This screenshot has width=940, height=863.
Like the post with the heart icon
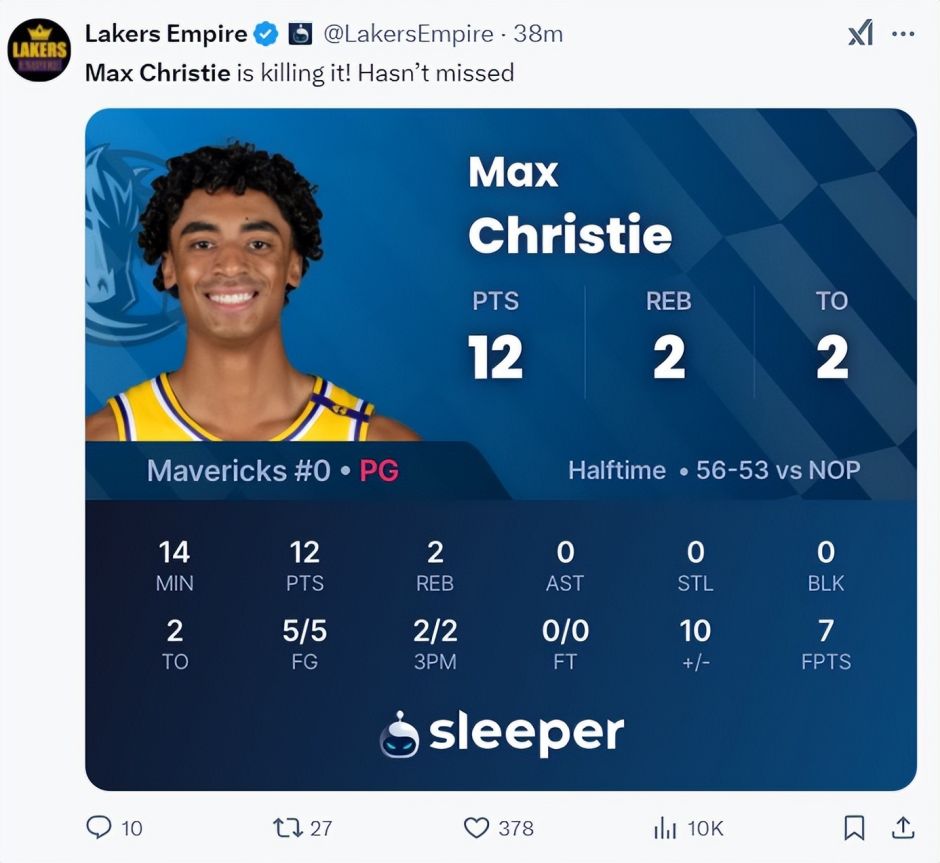point(476,827)
